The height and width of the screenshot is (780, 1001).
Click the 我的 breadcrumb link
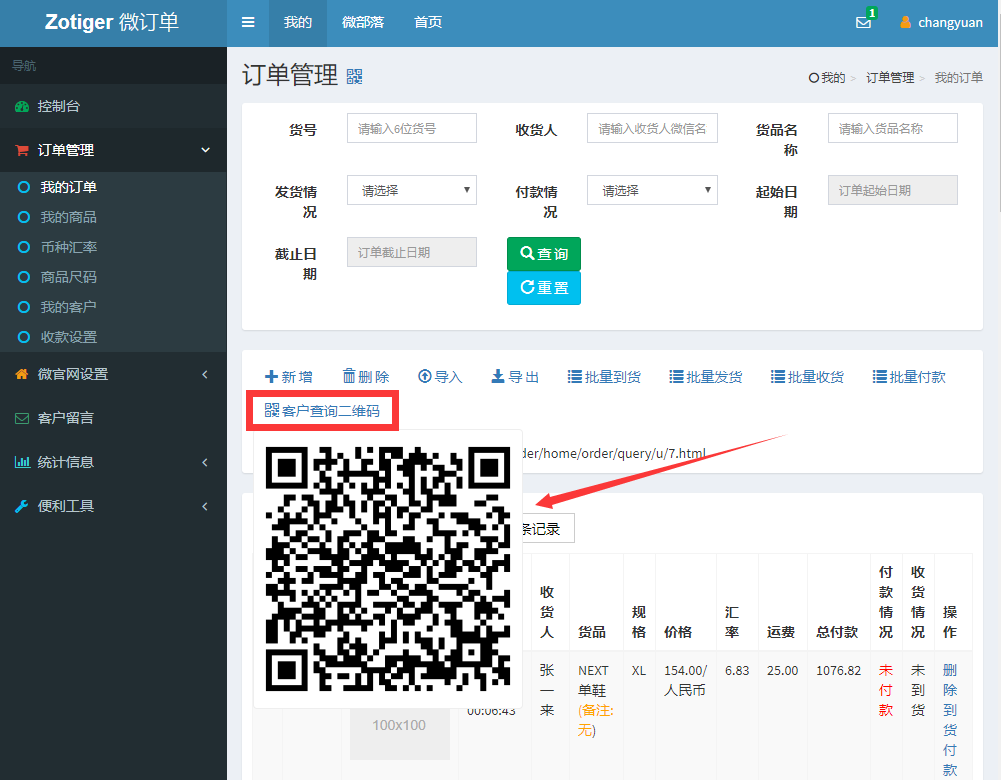pos(827,78)
